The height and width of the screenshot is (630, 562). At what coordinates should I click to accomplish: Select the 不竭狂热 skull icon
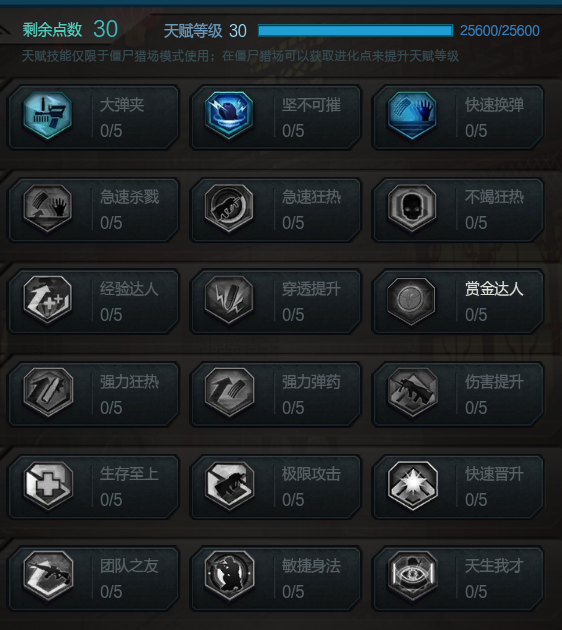point(412,208)
